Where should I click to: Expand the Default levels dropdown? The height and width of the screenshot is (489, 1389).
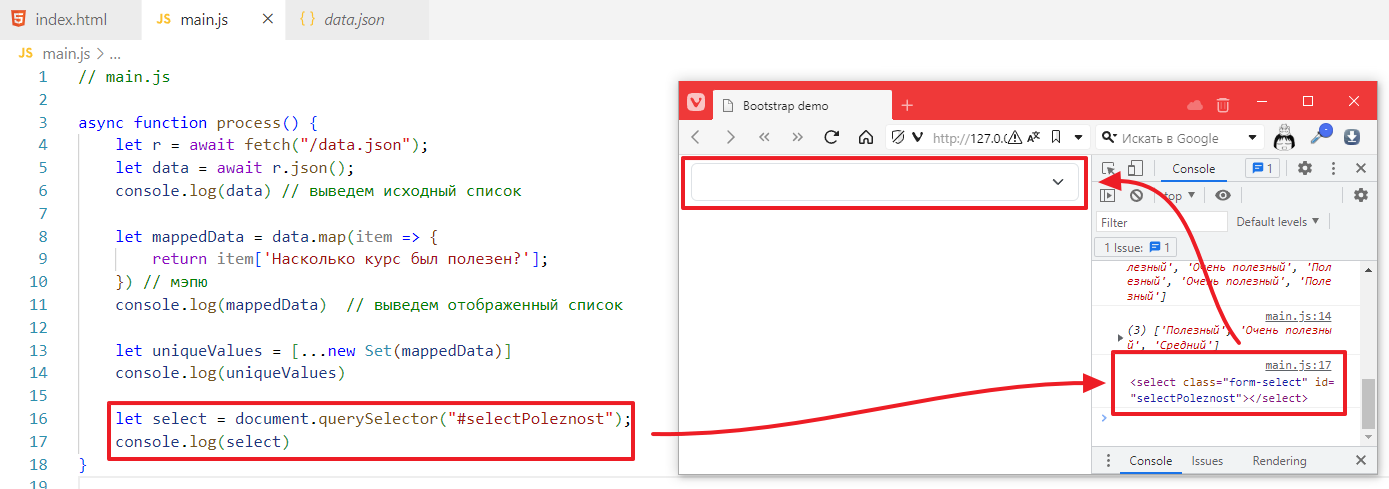coord(1277,222)
